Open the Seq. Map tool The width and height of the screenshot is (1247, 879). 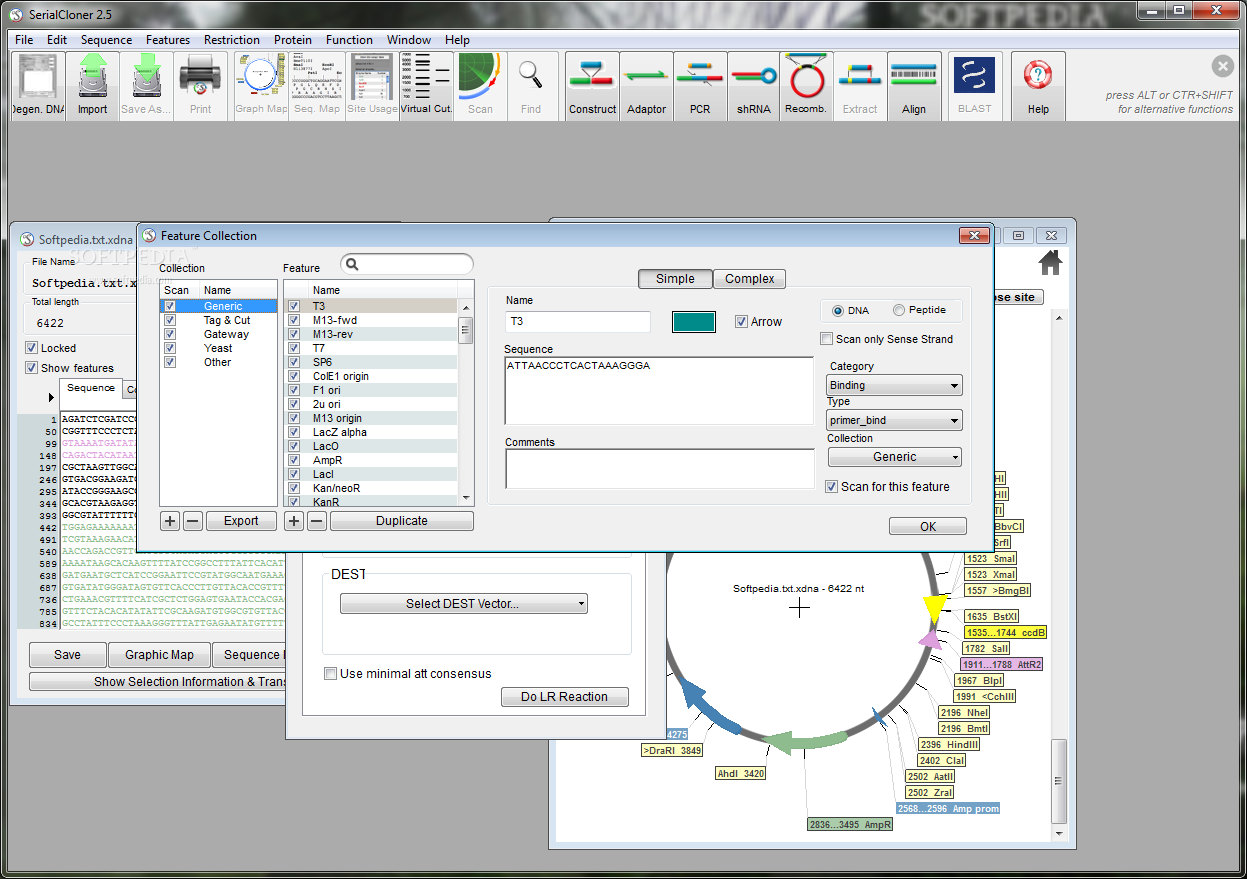[316, 86]
